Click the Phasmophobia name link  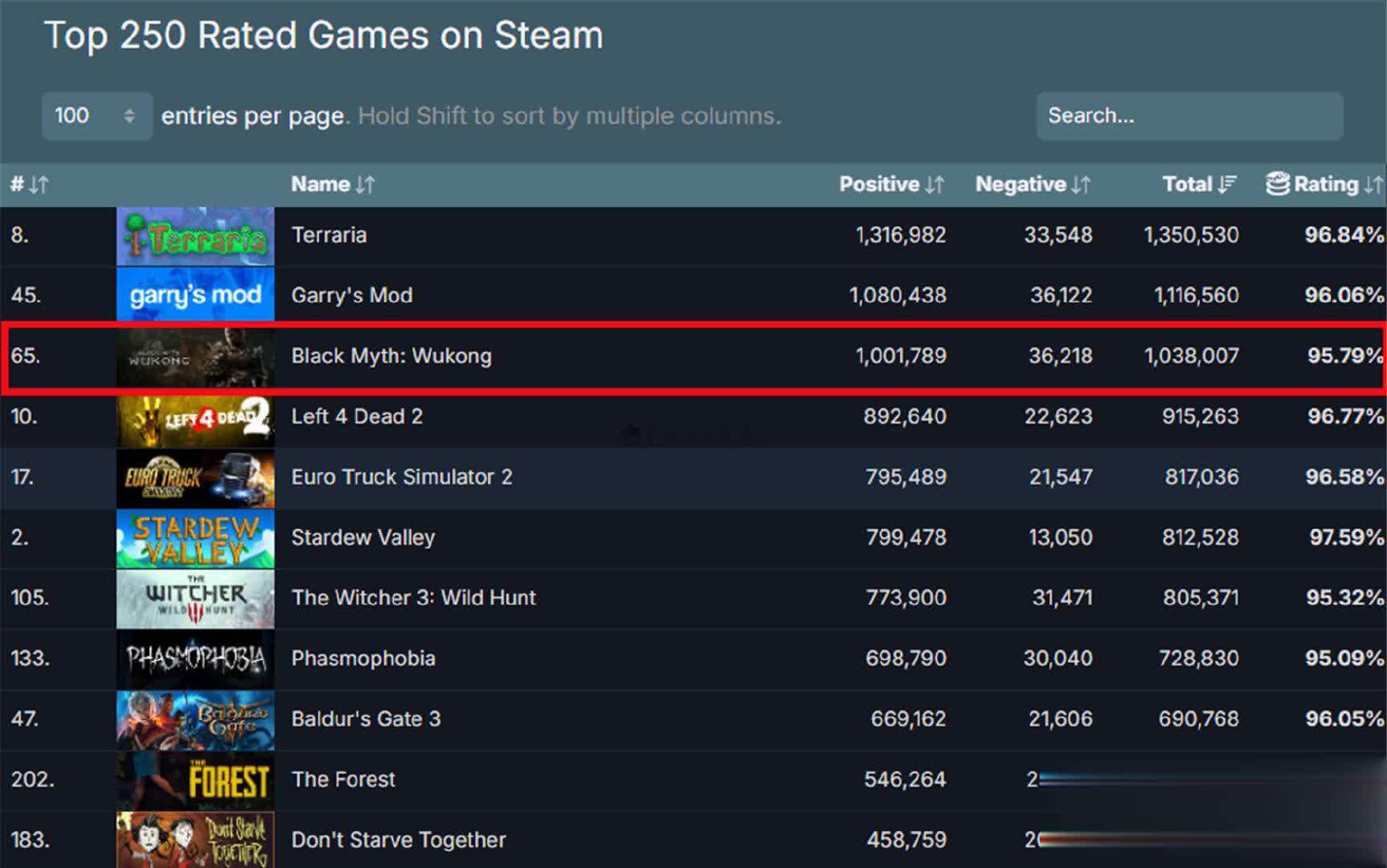pyautogui.click(x=363, y=658)
